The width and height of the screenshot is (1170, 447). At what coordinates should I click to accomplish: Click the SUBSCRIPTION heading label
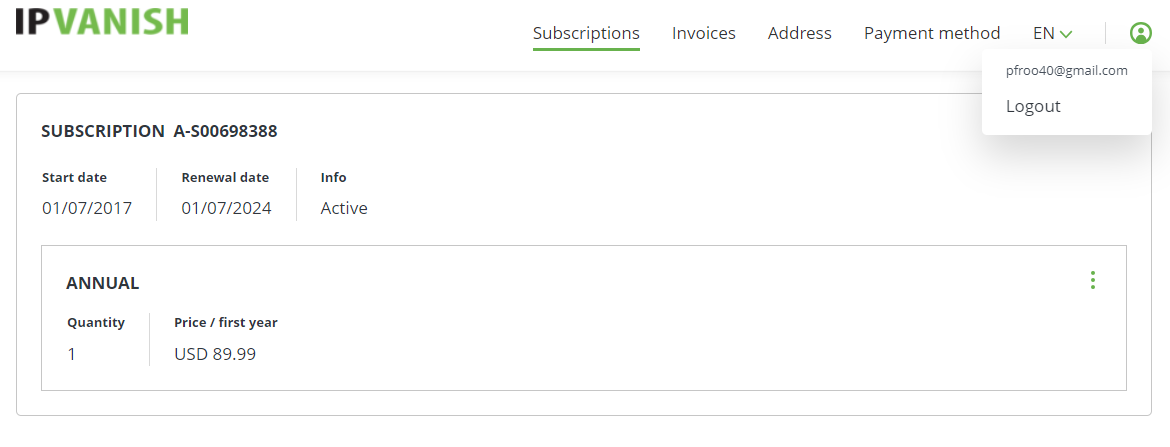click(103, 131)
